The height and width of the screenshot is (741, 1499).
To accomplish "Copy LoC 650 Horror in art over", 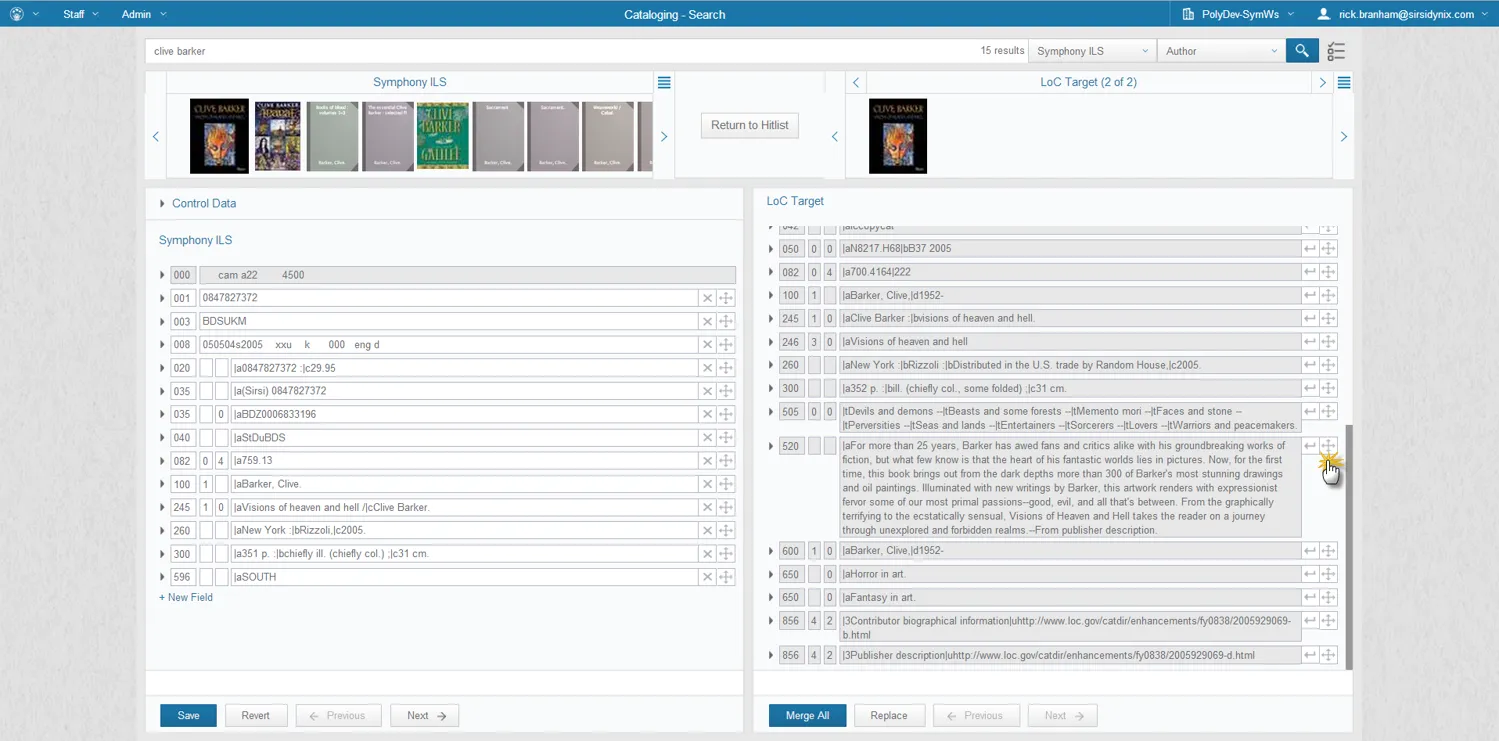I will 1309,574.
